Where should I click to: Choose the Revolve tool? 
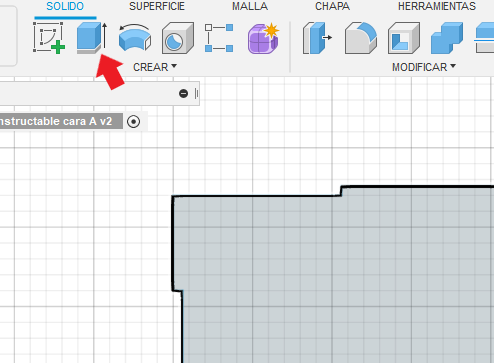point(135,38)
